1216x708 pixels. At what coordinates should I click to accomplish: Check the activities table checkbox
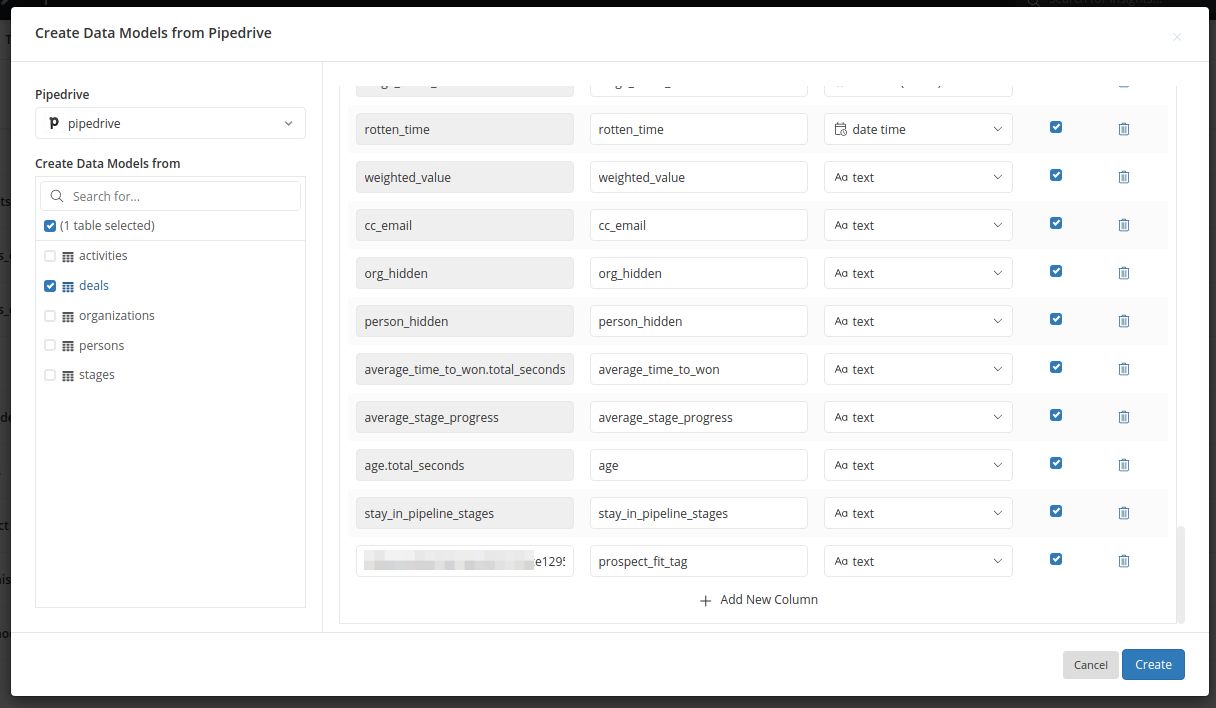[50, 256]
